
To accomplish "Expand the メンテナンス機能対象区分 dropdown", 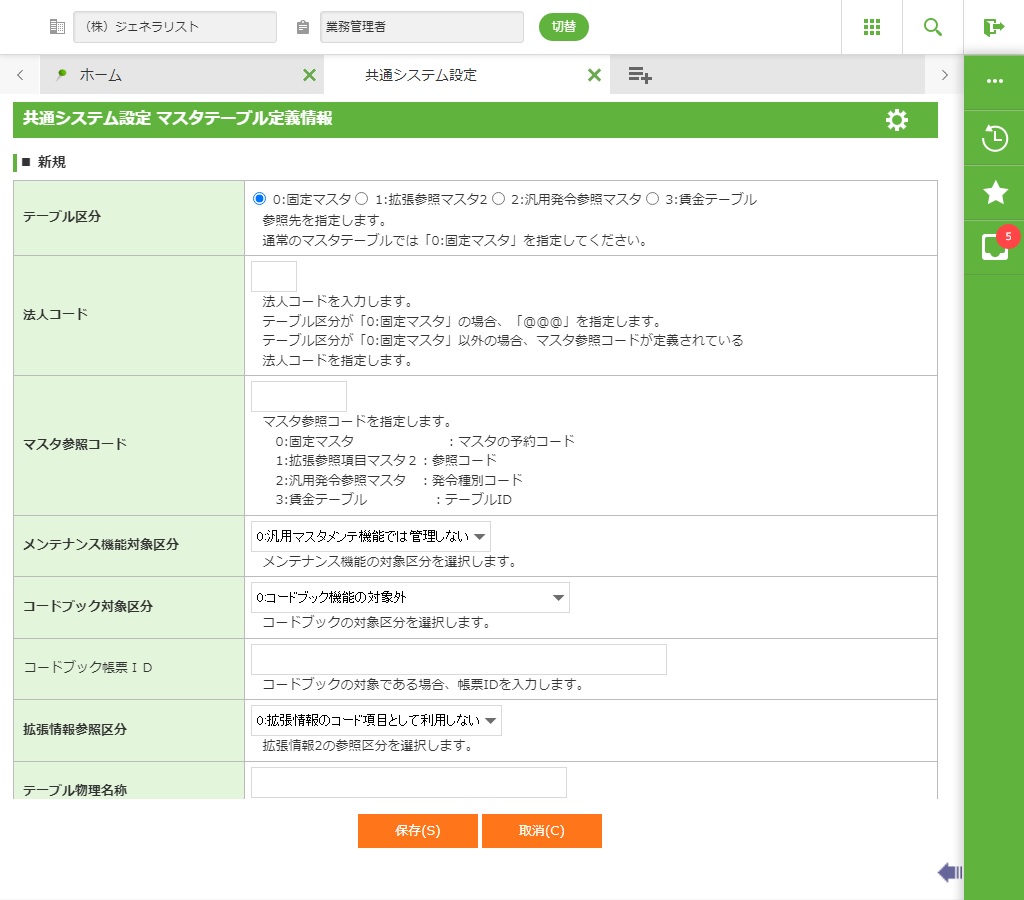I will click(x=371, y=537).
